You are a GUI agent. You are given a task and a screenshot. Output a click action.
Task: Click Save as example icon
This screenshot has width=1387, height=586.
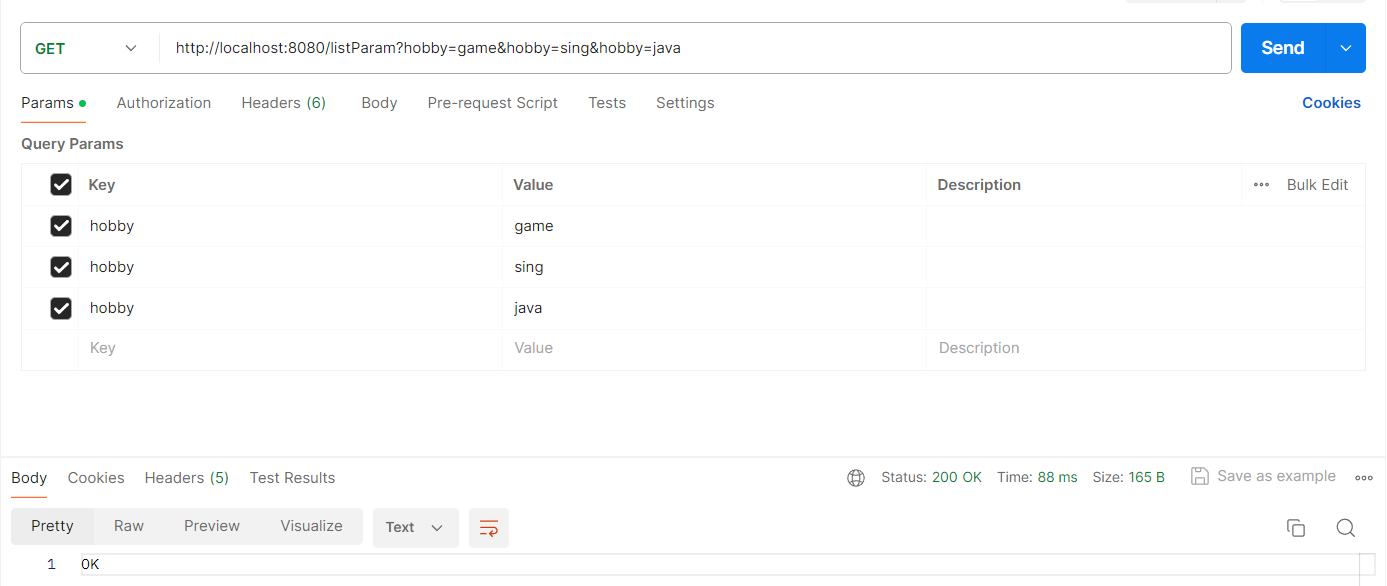pos(1200,476)
